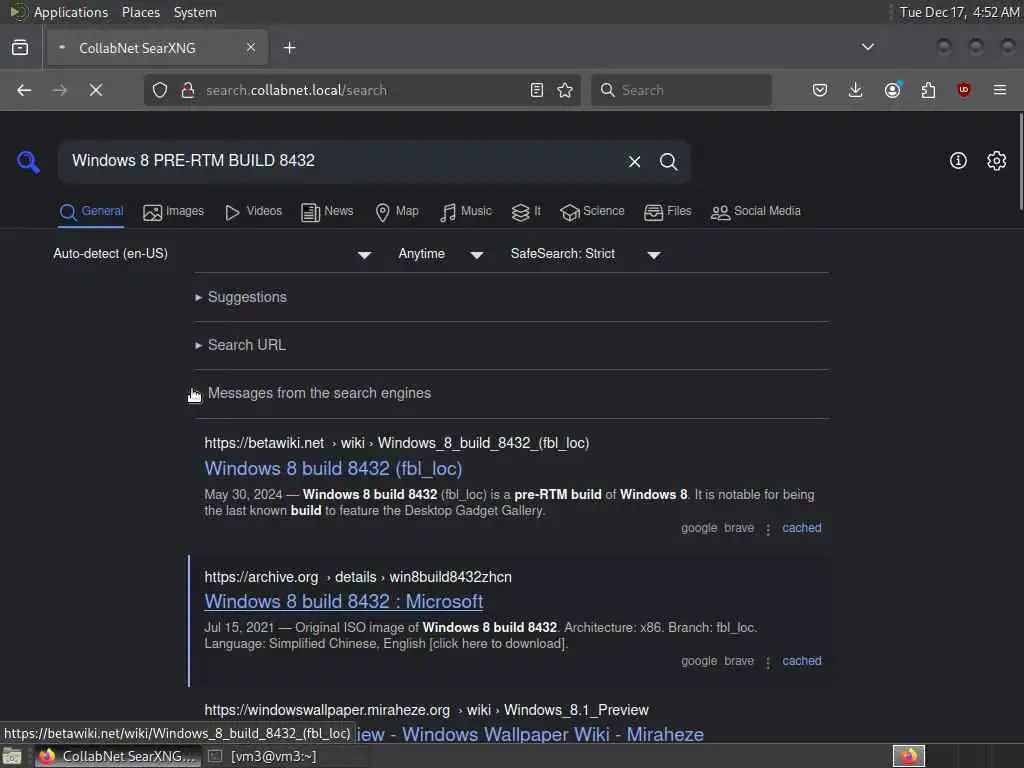Open Firefox account icon

pyautogui.click(x=893, y=90)
